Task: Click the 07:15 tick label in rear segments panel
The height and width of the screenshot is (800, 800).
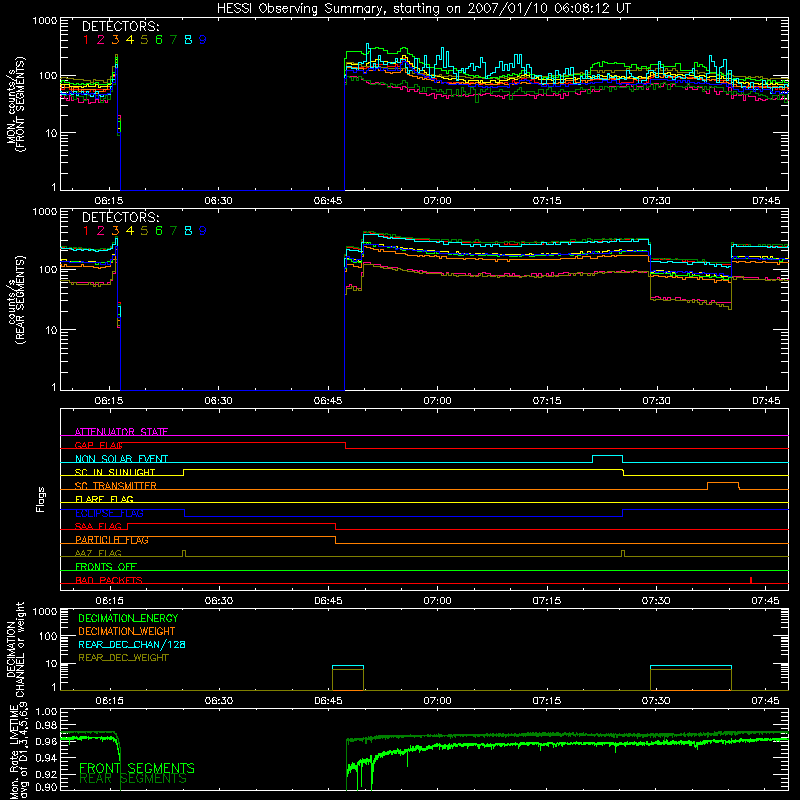Action: [547, 401]
